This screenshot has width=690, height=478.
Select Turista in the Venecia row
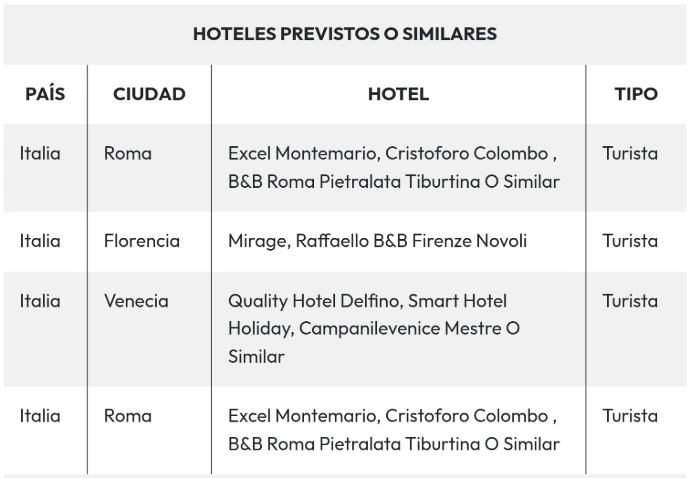click(630, 301)
